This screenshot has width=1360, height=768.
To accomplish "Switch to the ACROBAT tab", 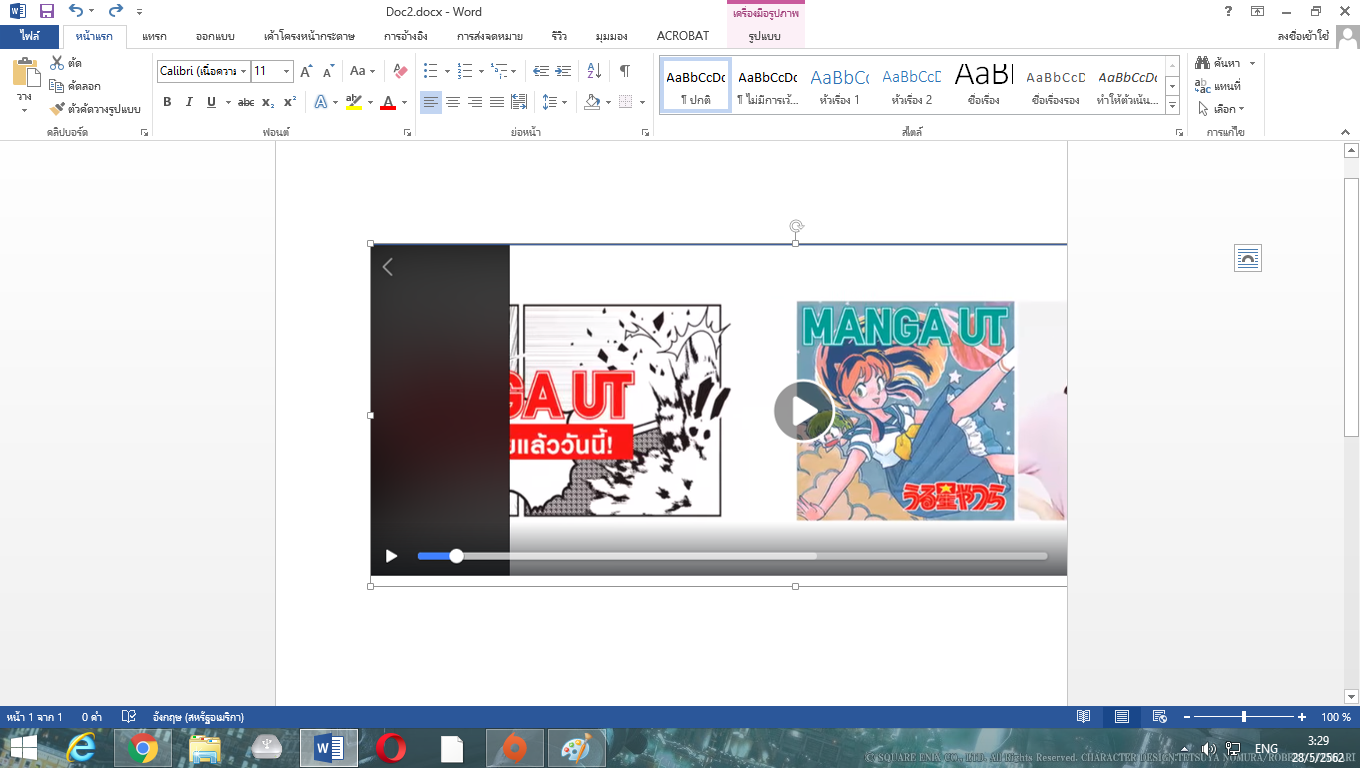I will tap(683, 36).
